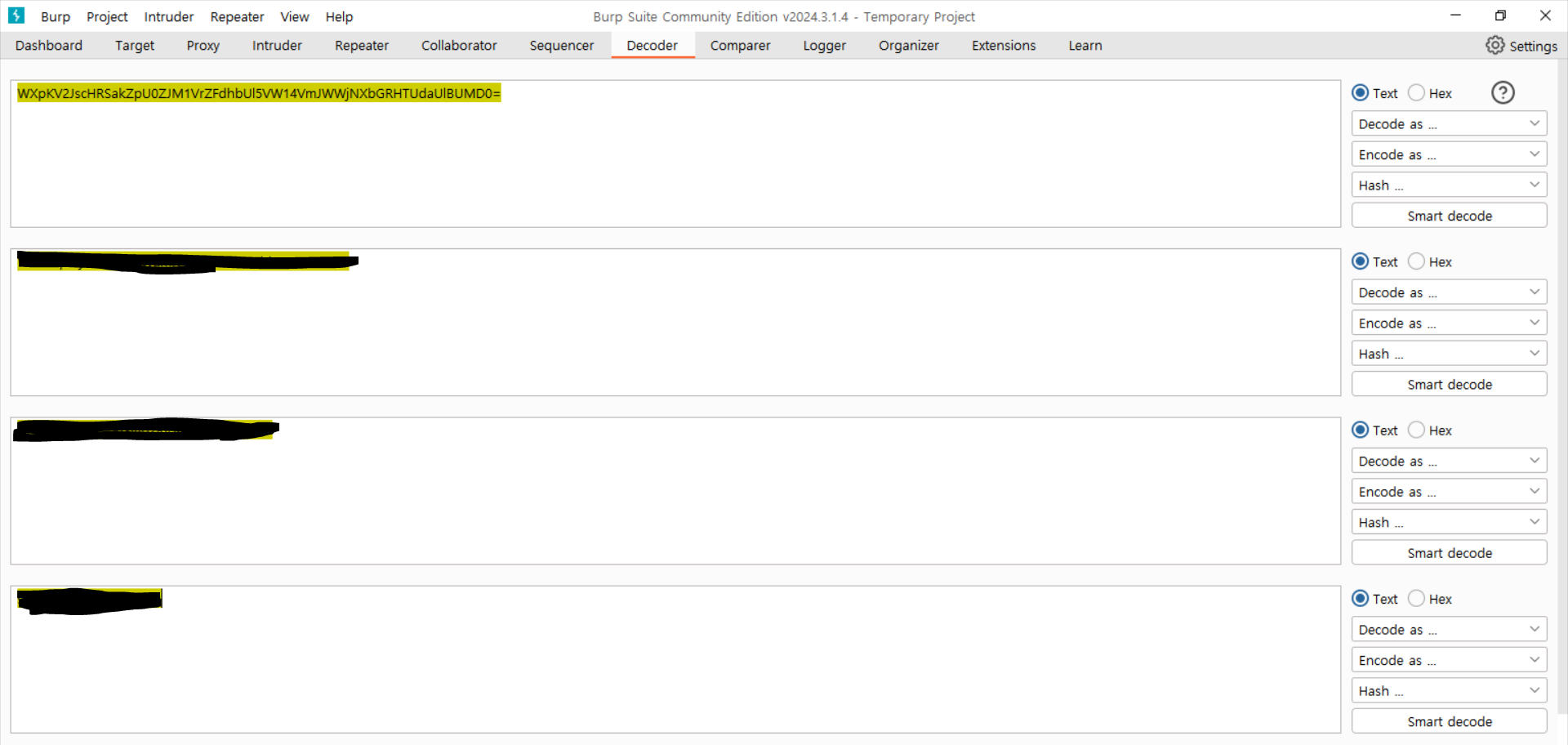This screenshot has height=745, width=1568.
Task: Open the View menu
Action: (294, 16)
